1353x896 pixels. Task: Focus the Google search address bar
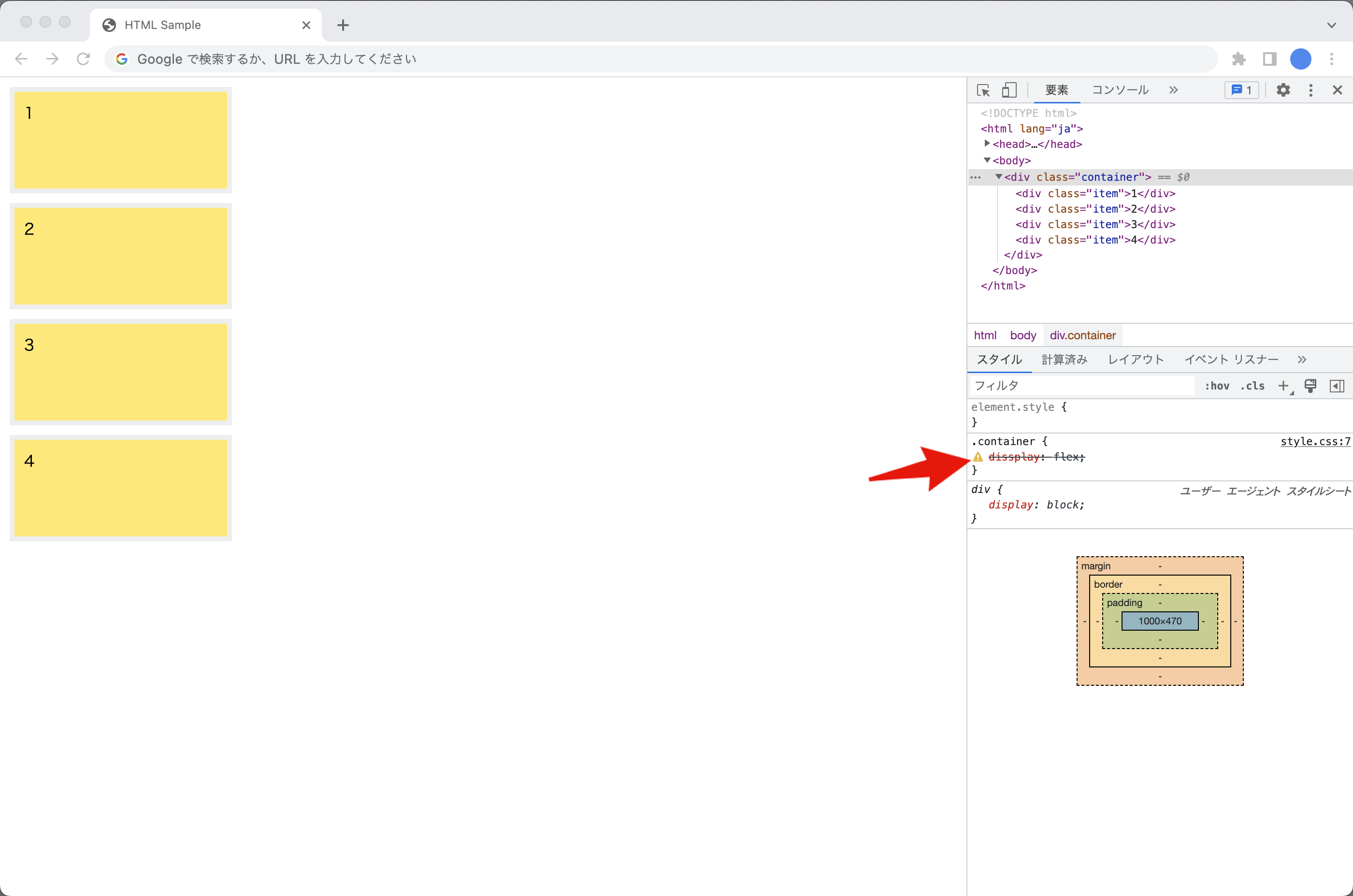point(660,59)
